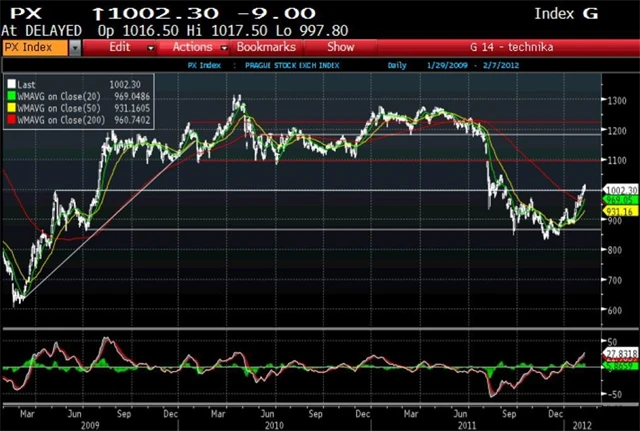Click the 27.8318 indicator value tag
The image size is (640, 431).
(620, 354)
